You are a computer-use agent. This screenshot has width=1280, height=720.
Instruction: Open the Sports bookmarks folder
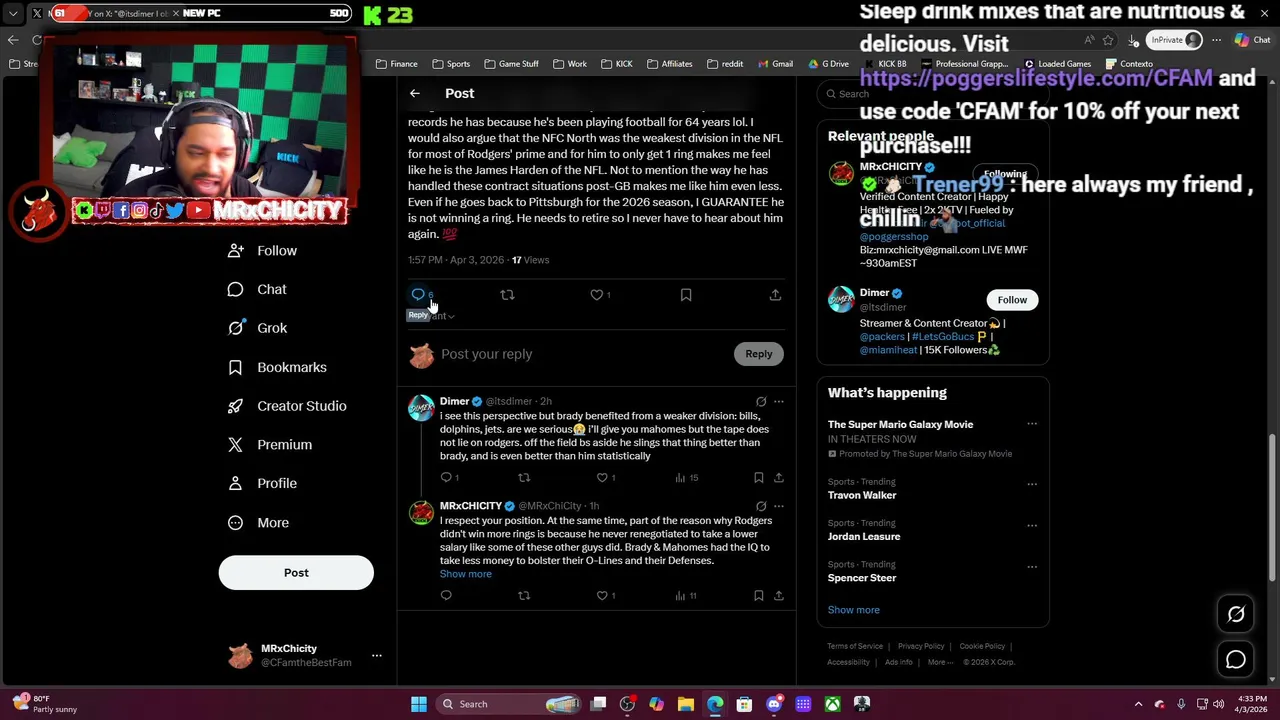pyautogui.click(x=451, y=64)
